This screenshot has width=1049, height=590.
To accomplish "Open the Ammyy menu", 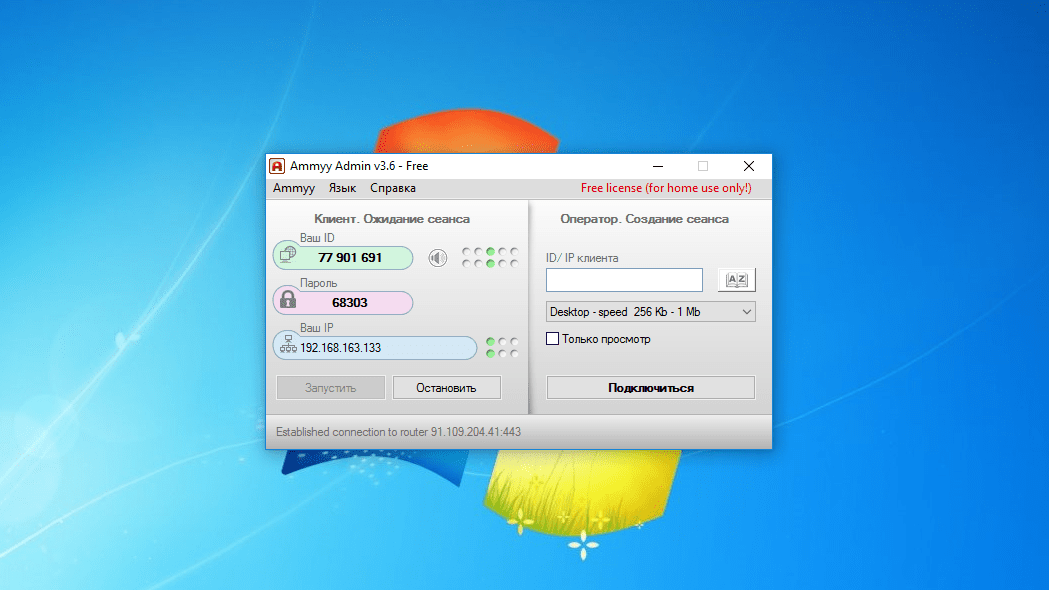I will (294, 188).
